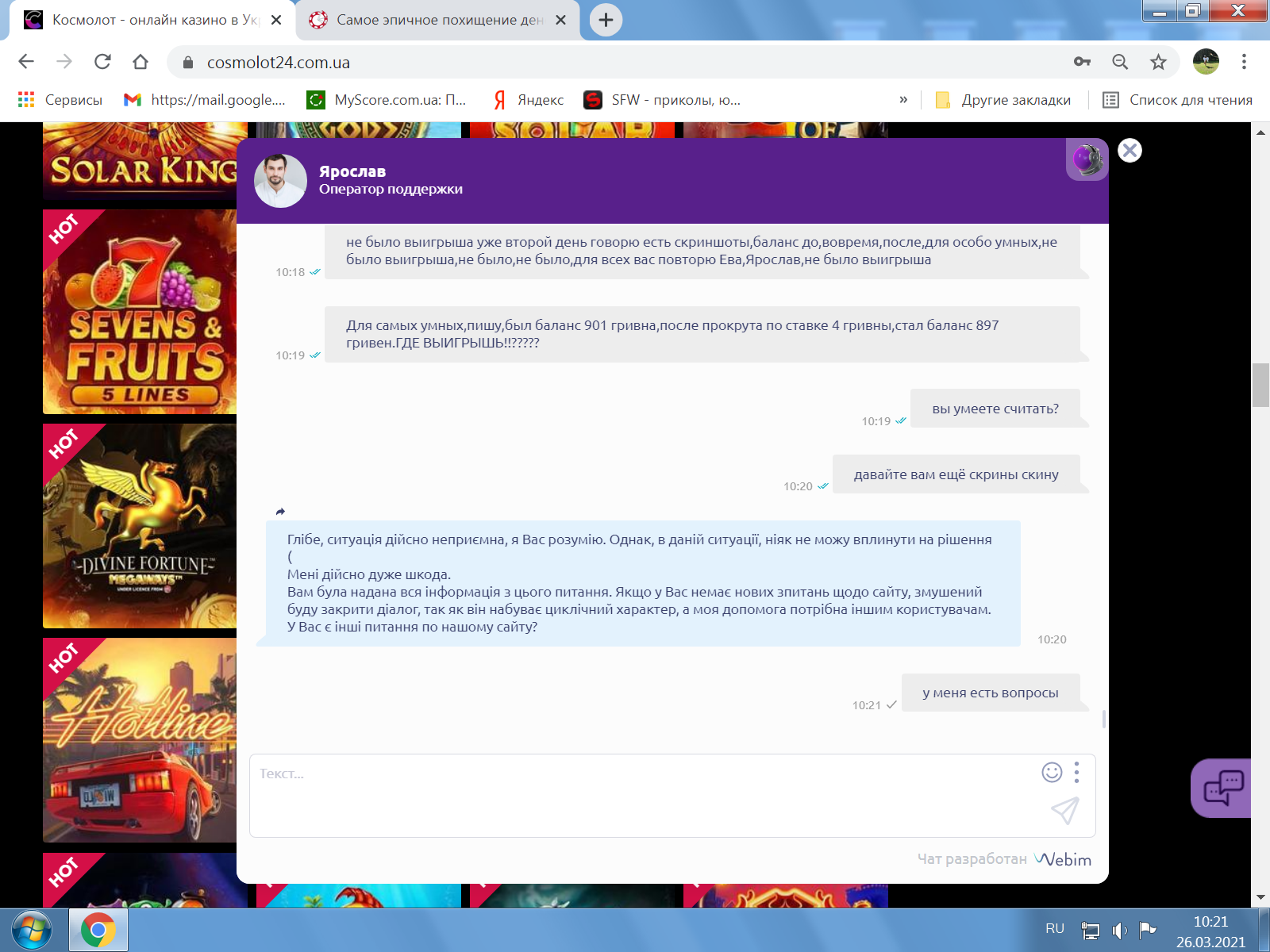Viewport: 1270px width, 952px height.
Task: Click the Chrome taskbar icon
Action: (x=98, y=931)
